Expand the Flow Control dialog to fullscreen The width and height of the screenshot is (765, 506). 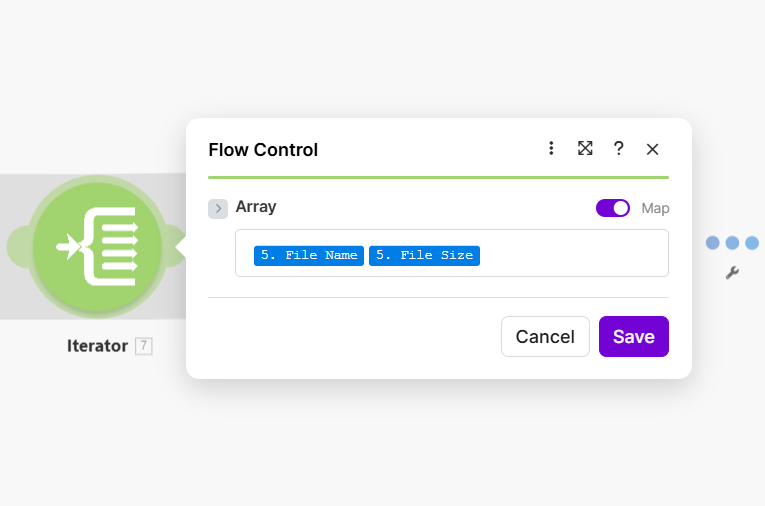point(585,149)
